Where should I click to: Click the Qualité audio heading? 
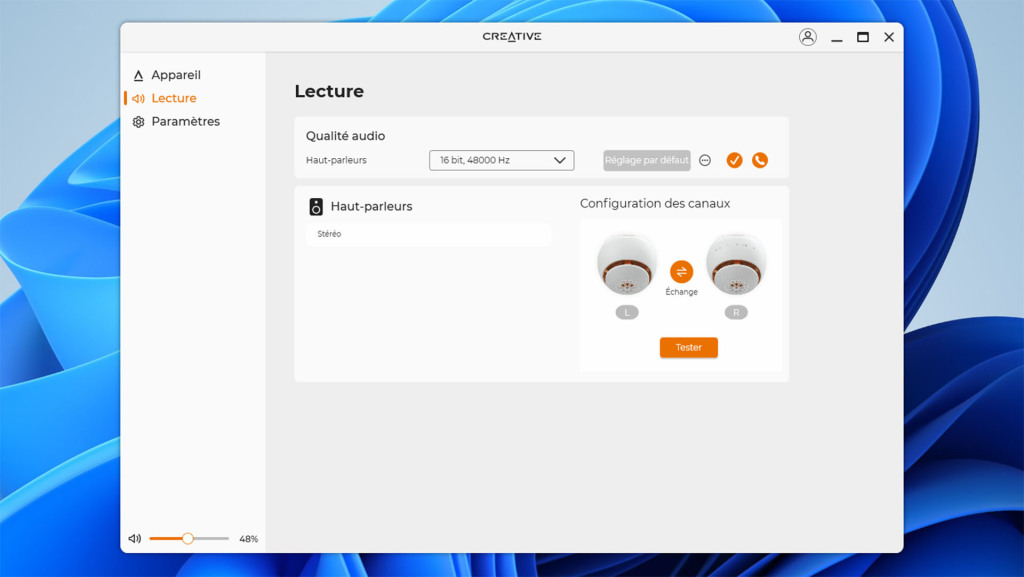pyautogui.click(x=345, y=136)
